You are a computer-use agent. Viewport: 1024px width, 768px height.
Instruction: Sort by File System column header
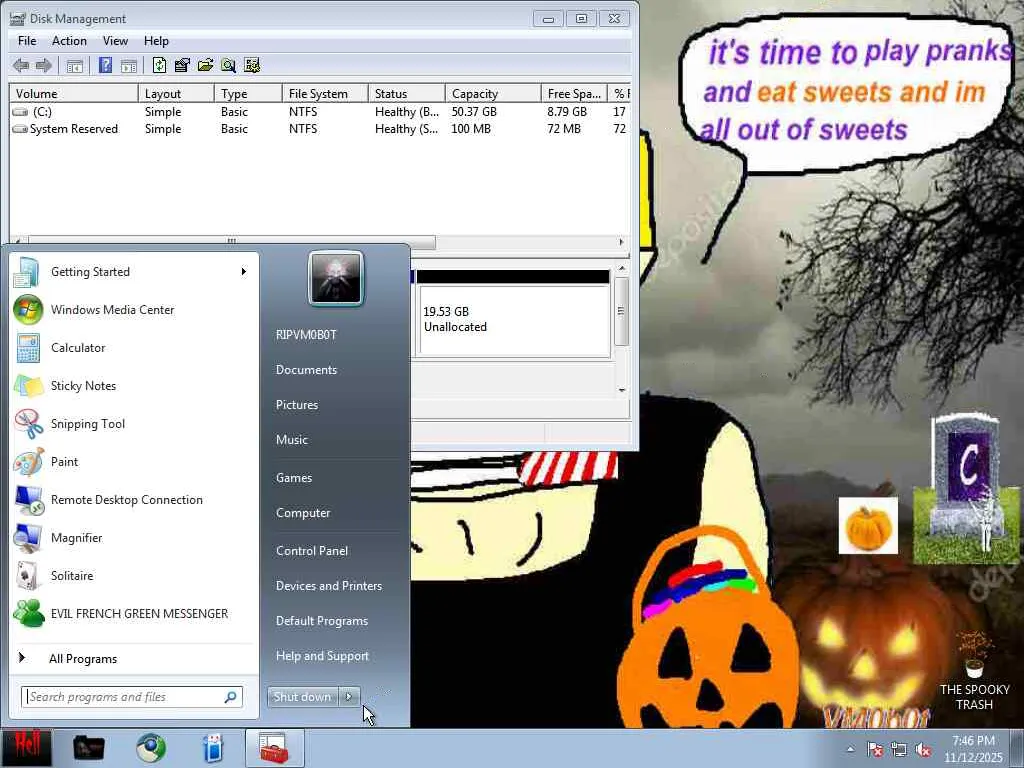325,93
